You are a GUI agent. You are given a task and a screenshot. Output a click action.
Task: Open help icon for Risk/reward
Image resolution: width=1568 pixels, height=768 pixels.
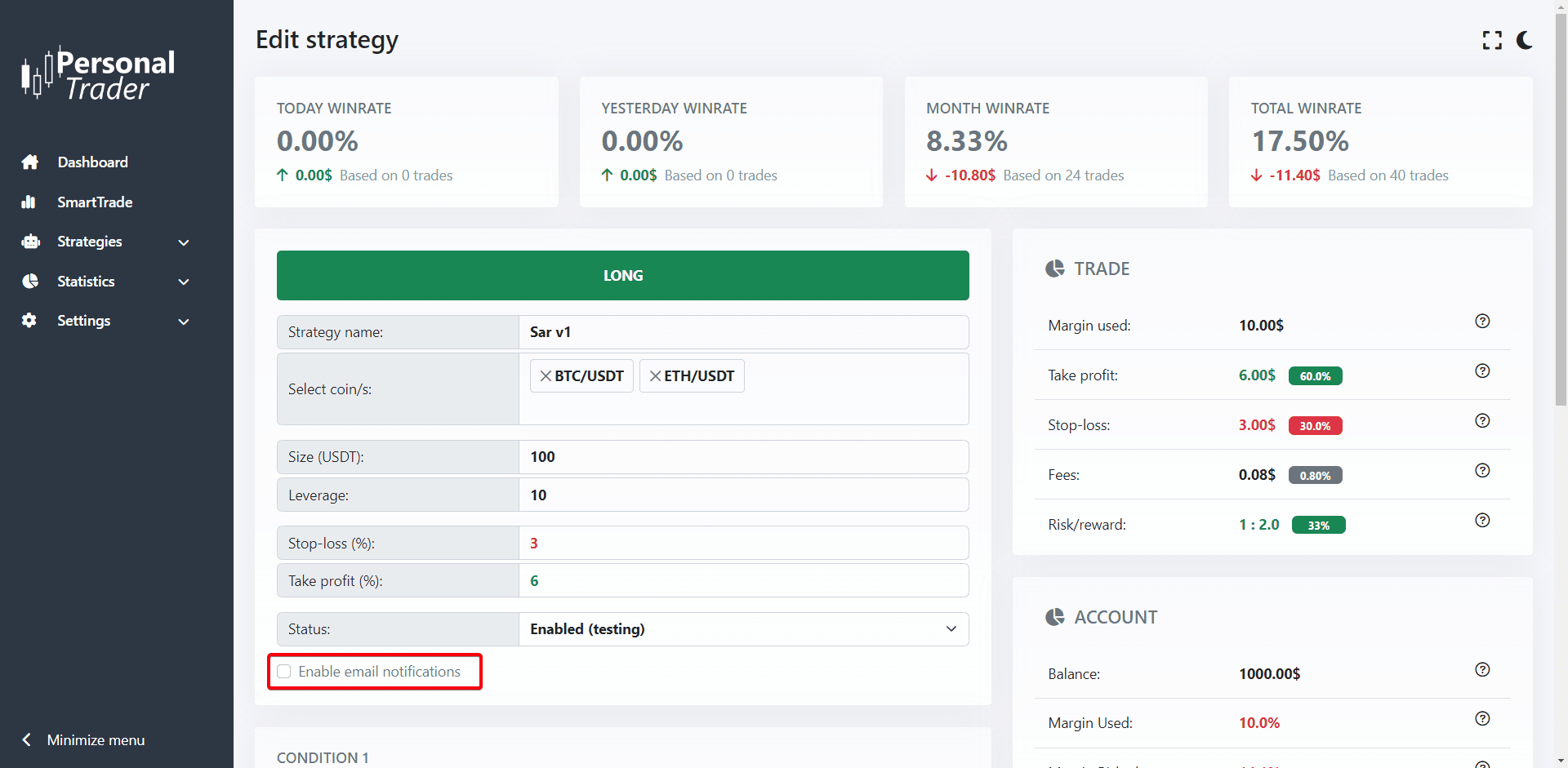[1482, 521]
